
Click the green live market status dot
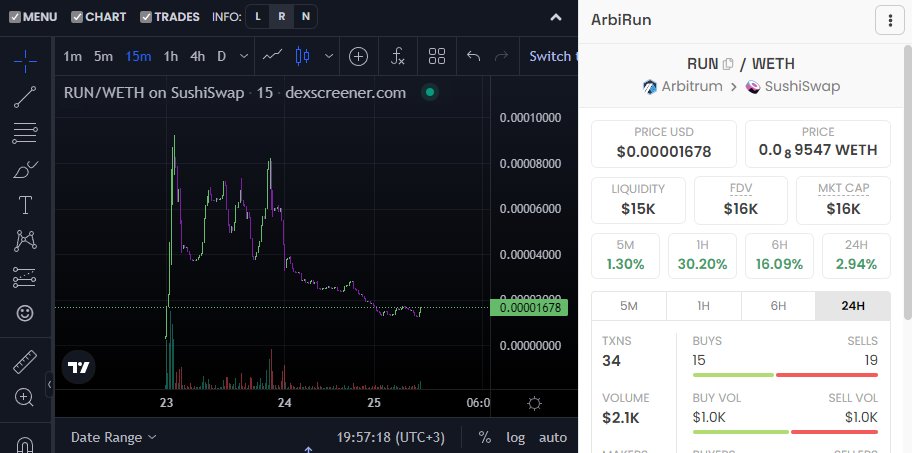429,92
